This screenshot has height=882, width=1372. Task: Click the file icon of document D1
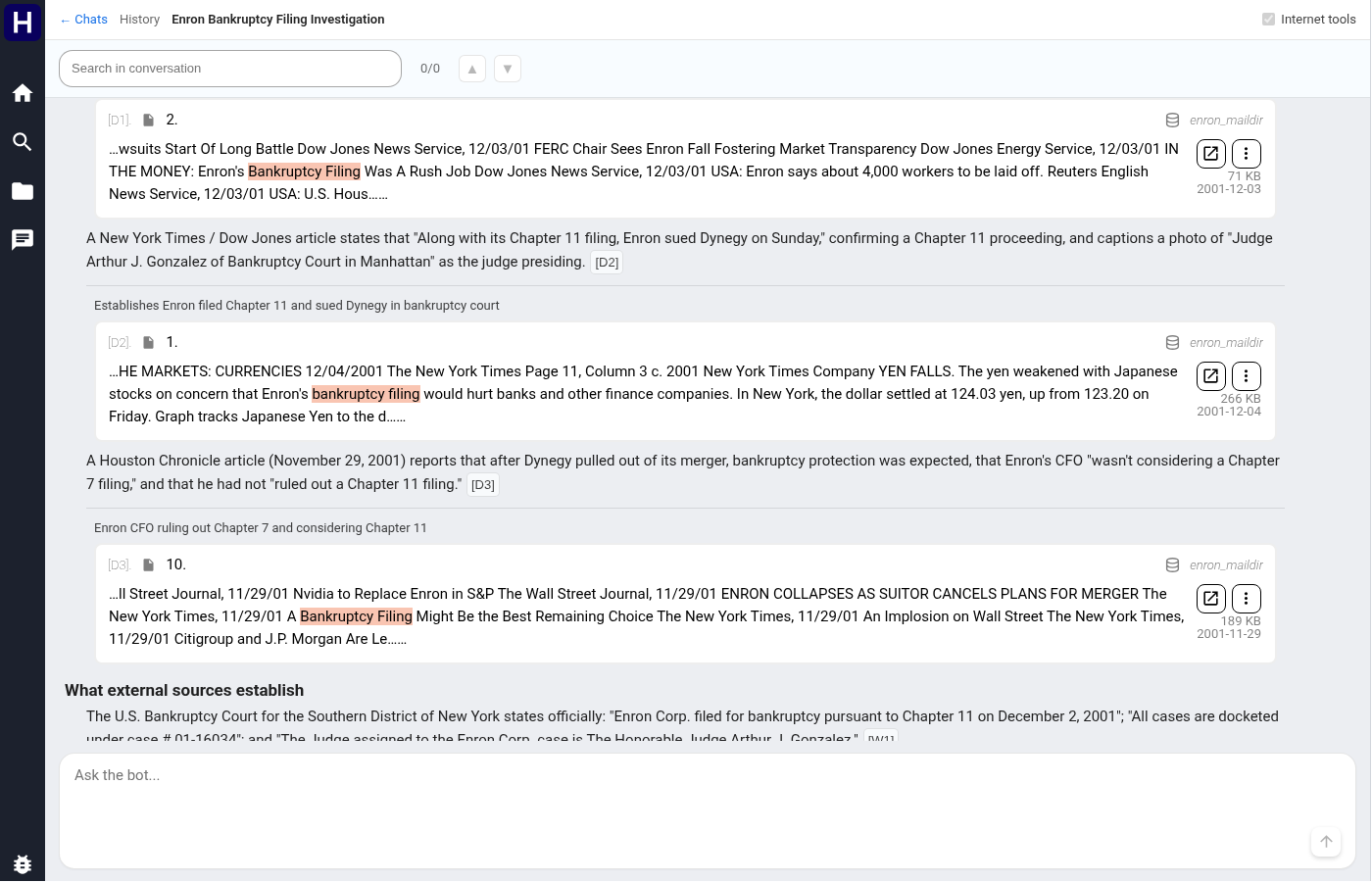[x=149, y=120]
